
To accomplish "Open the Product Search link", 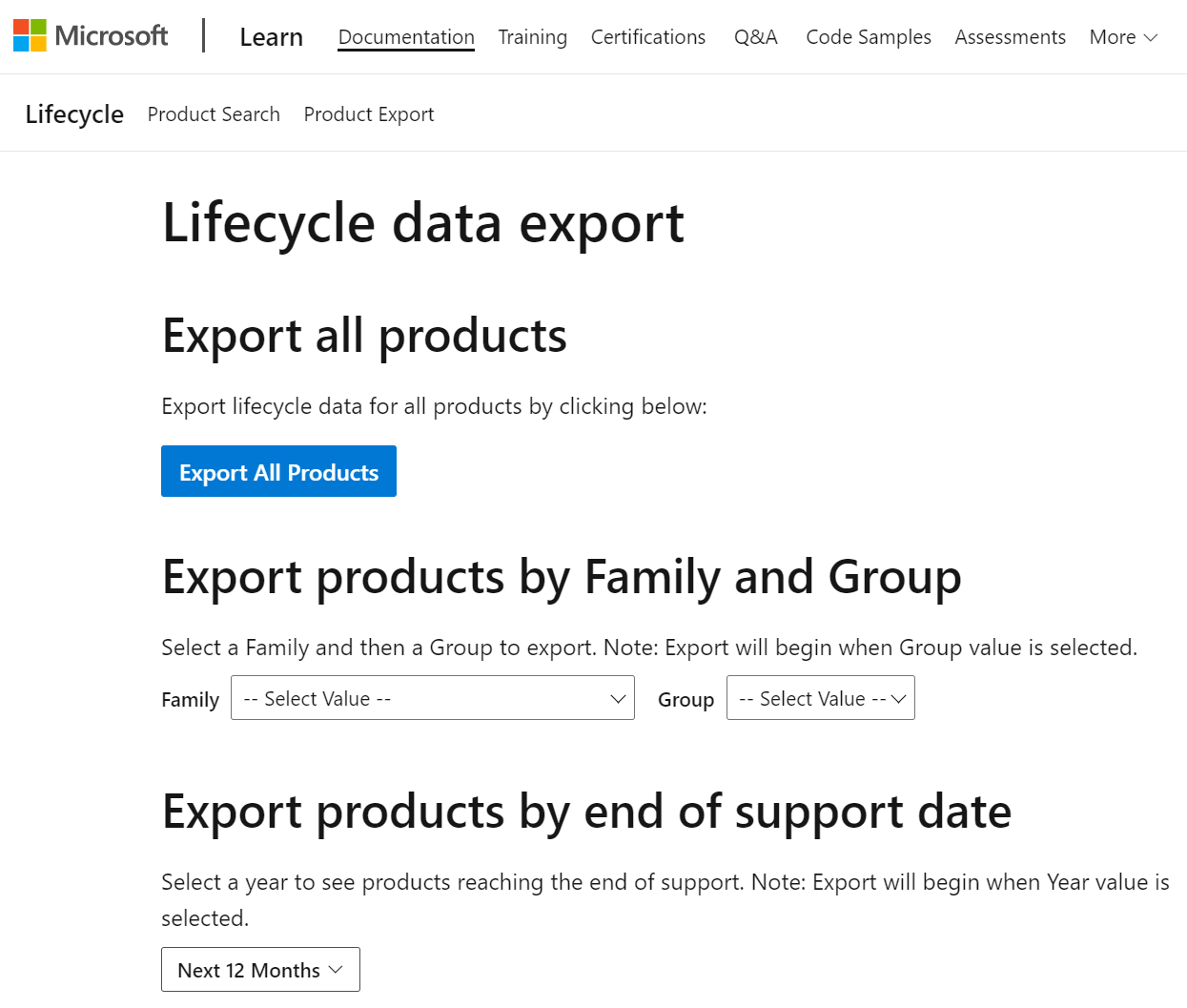I will coord(214,114).
